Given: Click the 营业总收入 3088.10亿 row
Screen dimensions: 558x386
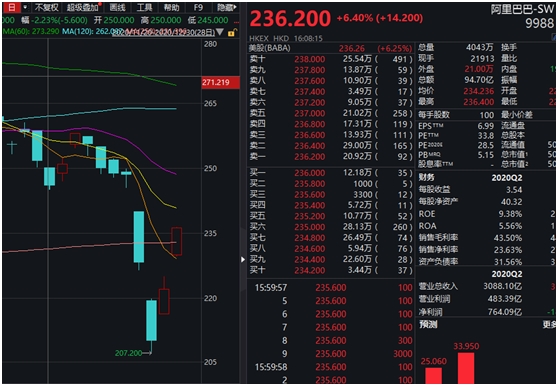Looking at the screenshot, I should tap(470, 286).
